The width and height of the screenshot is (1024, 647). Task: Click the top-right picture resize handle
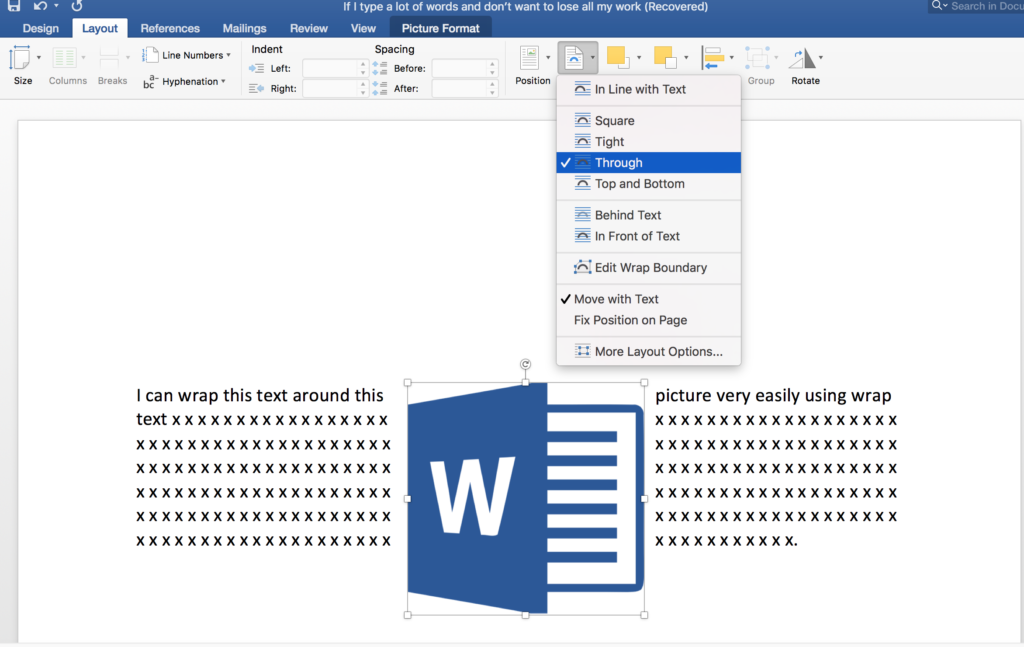pyautogui.click(x=644, y=383)
